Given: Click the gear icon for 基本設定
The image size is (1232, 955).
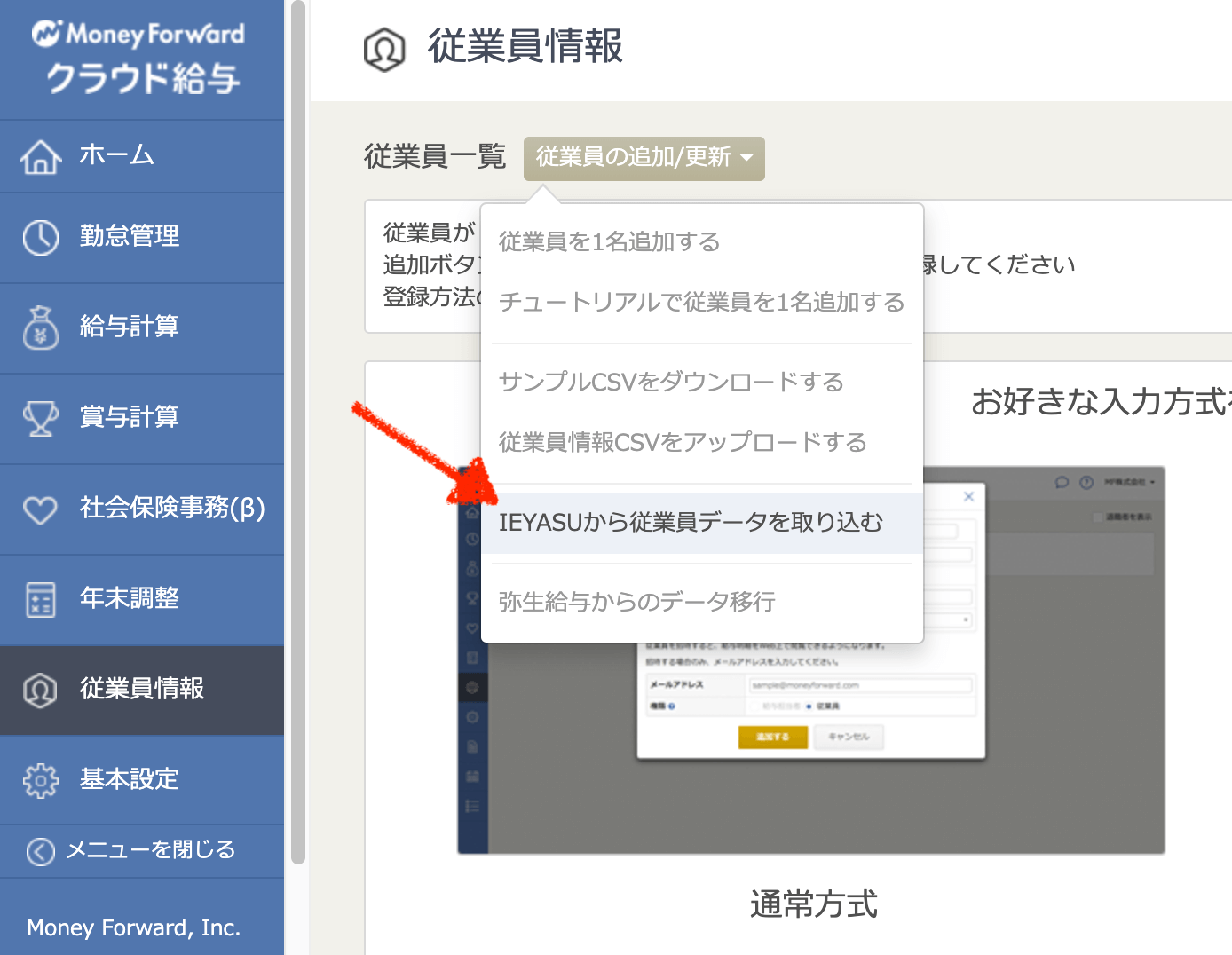Looking at the screenshot, I should coord(41,780).
